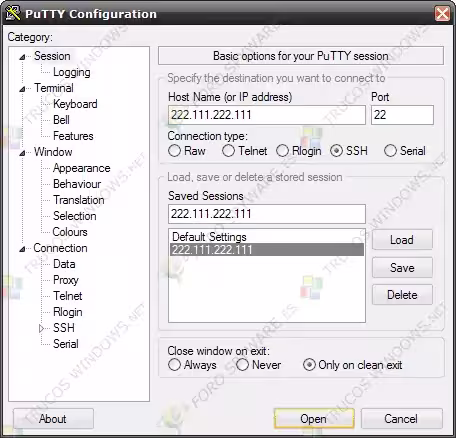456x438 pixels.
Task: Open the Proxy category
Action: (x=66, y=280)
